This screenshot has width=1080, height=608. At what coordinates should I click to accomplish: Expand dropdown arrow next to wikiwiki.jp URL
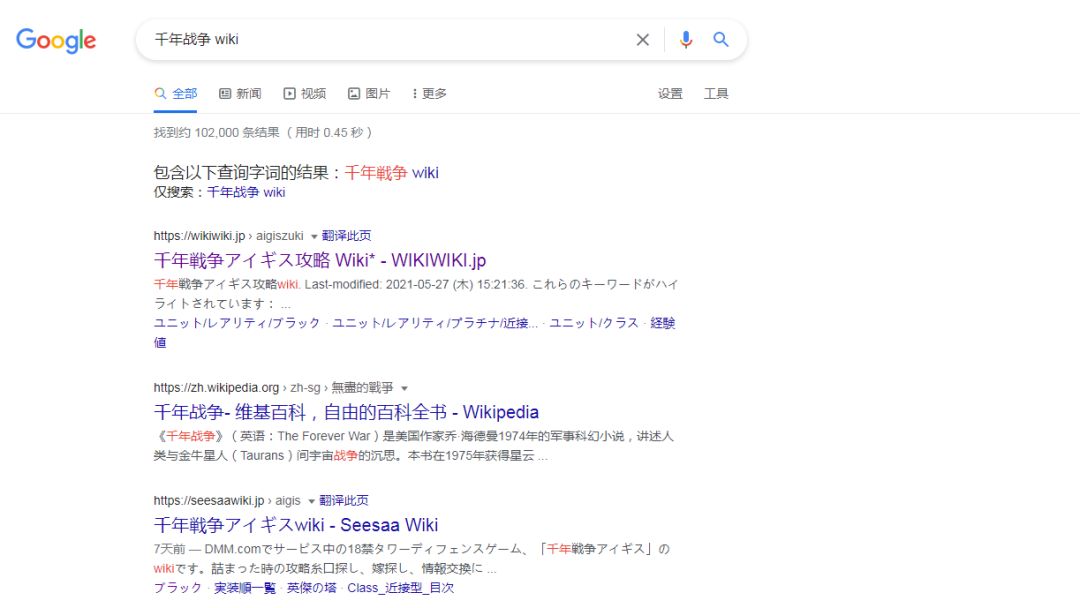(x=313, y=236)
